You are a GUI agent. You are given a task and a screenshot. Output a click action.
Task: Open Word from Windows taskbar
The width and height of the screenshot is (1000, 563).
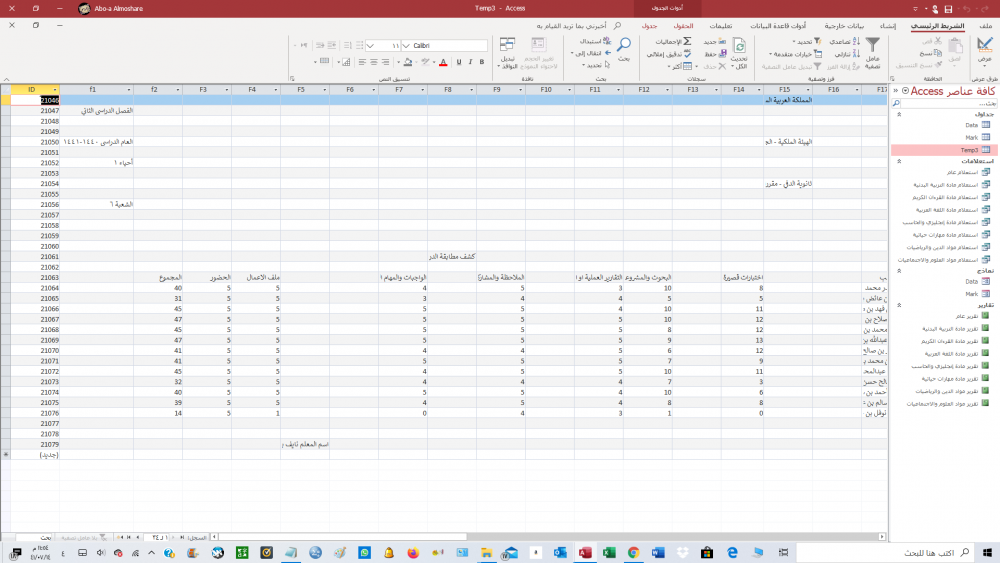(x=658, y=552)
